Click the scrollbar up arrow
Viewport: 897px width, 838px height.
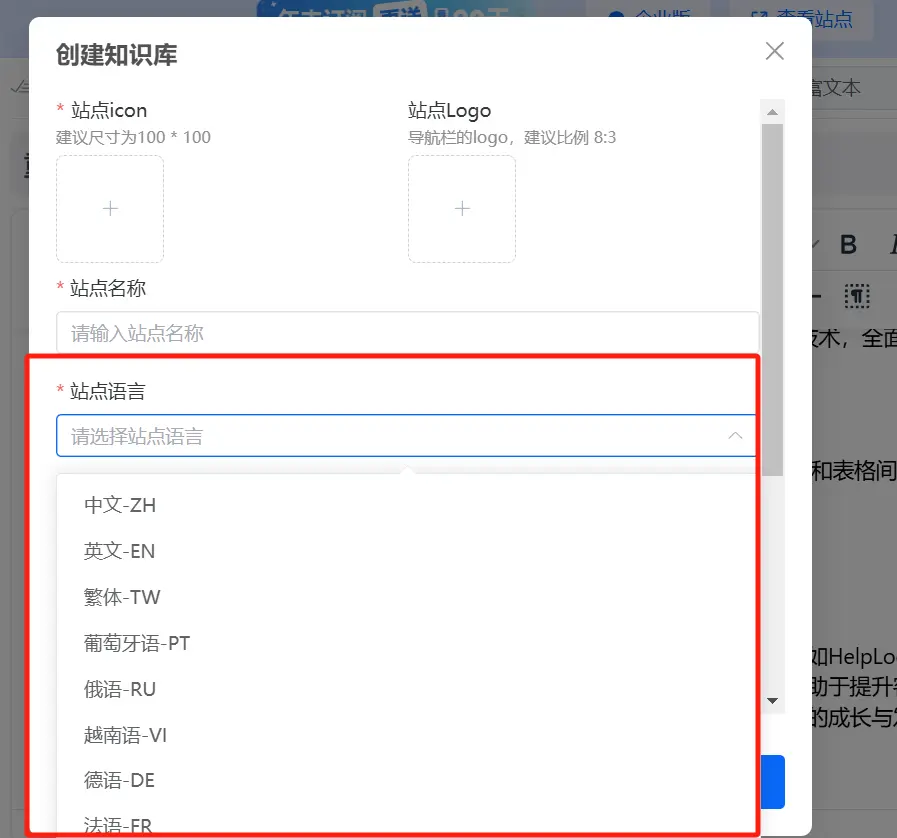(773, 110)
